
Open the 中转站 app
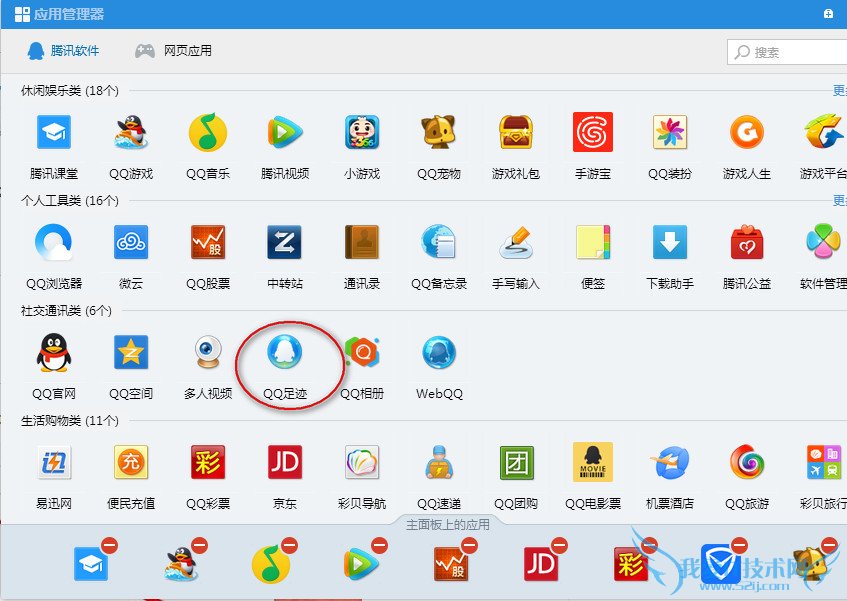click(285, 242)
